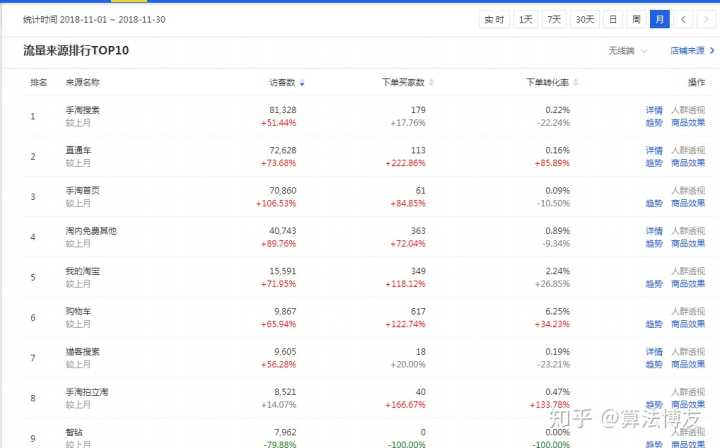Select the 30天 time range tab
The width and height of the screenshot is (720, 448).
(585, 20)
